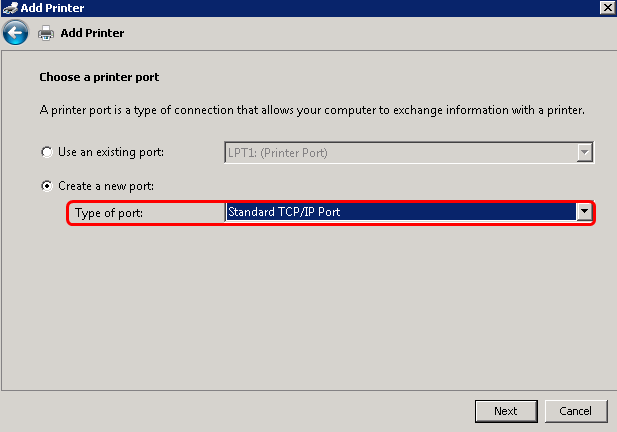Click the 'Use an existing port:' label text
Viewport: 617px width, 432px height.
pyautogui.click(x=111, y=153)
